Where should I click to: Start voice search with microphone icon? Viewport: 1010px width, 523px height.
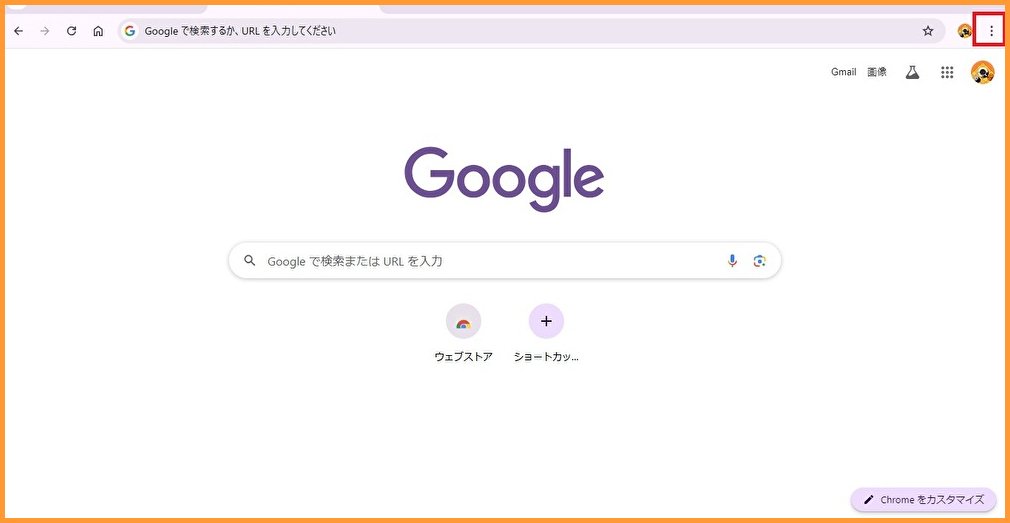coord(732,261)
